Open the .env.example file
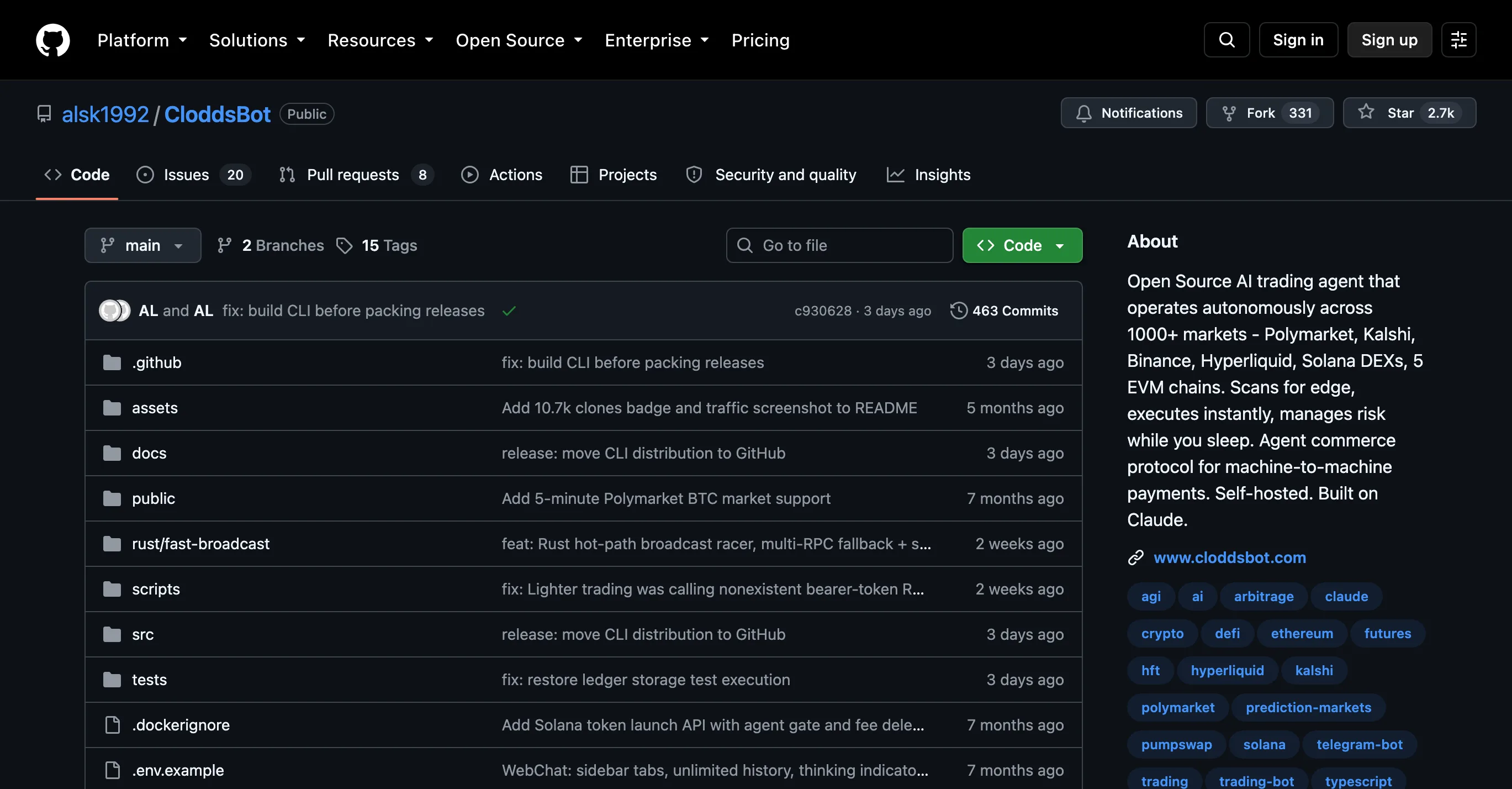The image size is (1512, 789). tap(177, 770)
